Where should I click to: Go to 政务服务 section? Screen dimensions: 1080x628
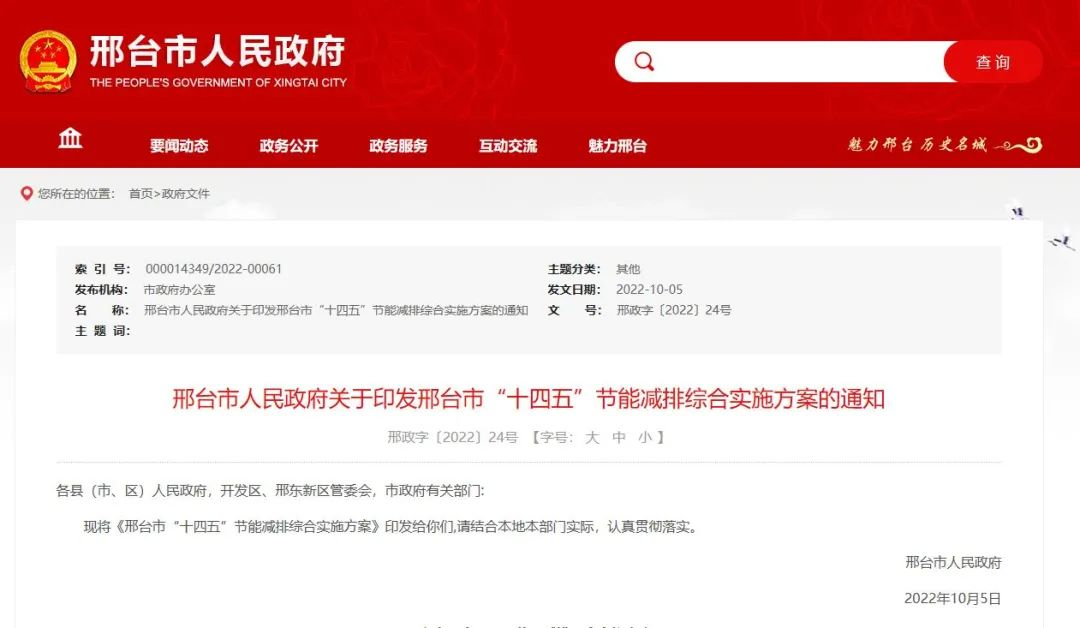[398, 146]
